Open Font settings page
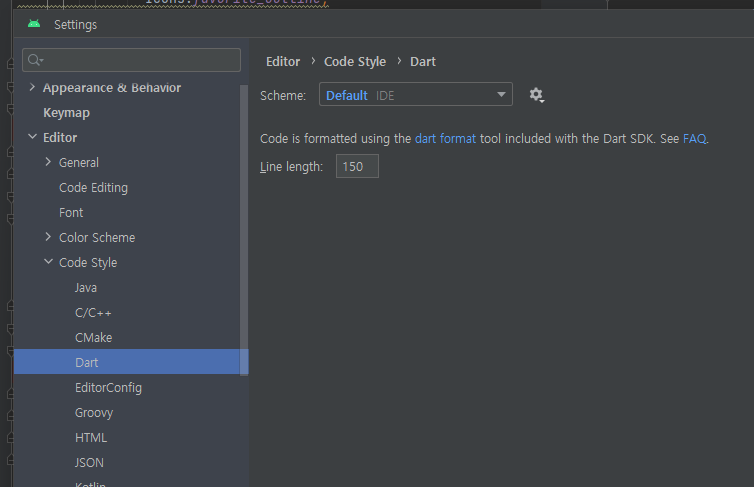 pos(71,212)
